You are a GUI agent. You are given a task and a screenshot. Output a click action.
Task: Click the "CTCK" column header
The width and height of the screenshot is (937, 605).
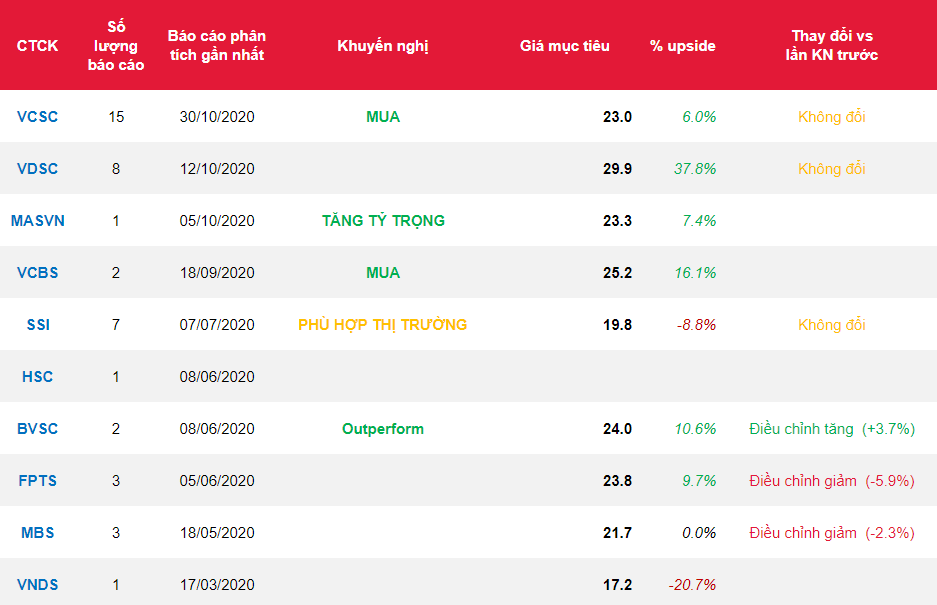coord(38,46)
